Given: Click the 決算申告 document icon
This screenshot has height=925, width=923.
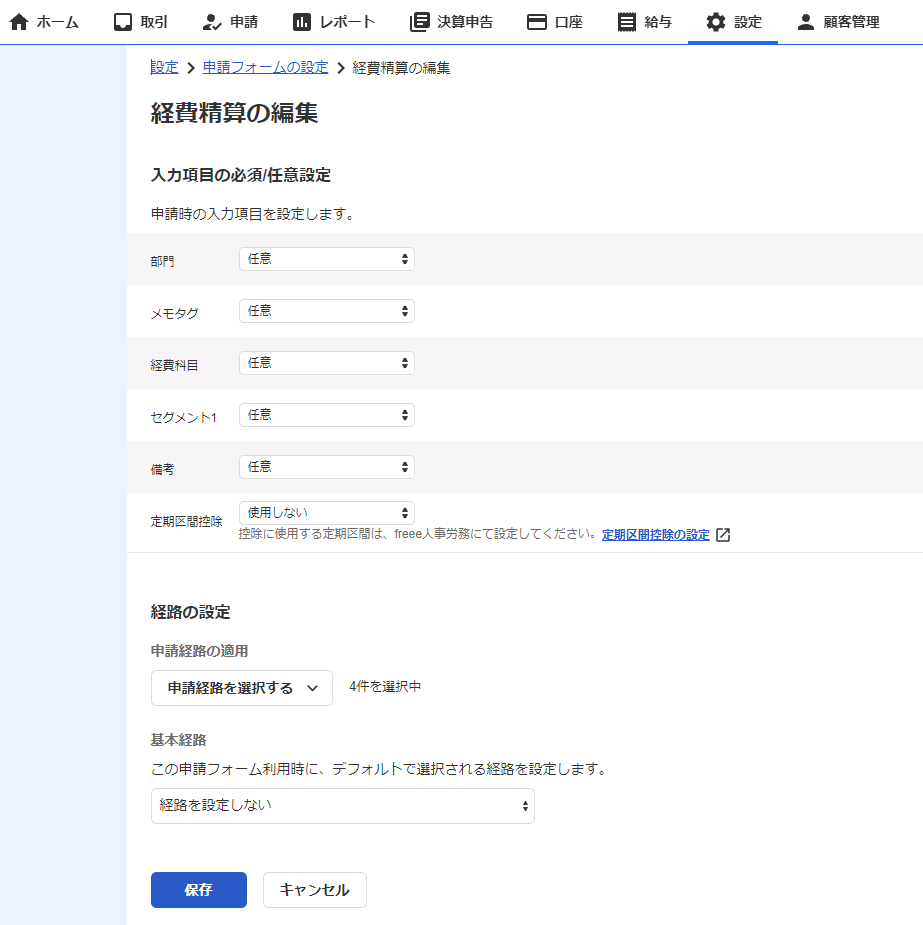Looking at the screenshot, I should pyautogui.click(x=420, y=22).
